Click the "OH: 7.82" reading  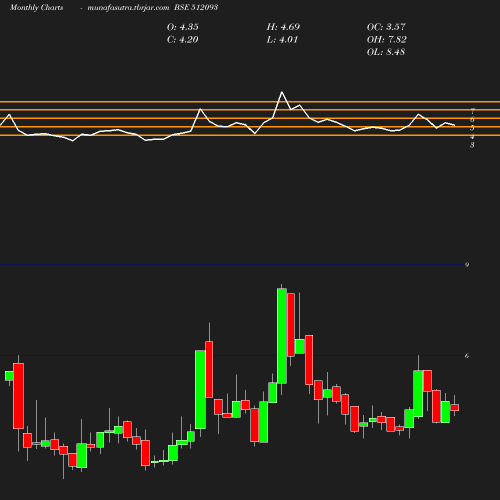[x=387, y=40]
